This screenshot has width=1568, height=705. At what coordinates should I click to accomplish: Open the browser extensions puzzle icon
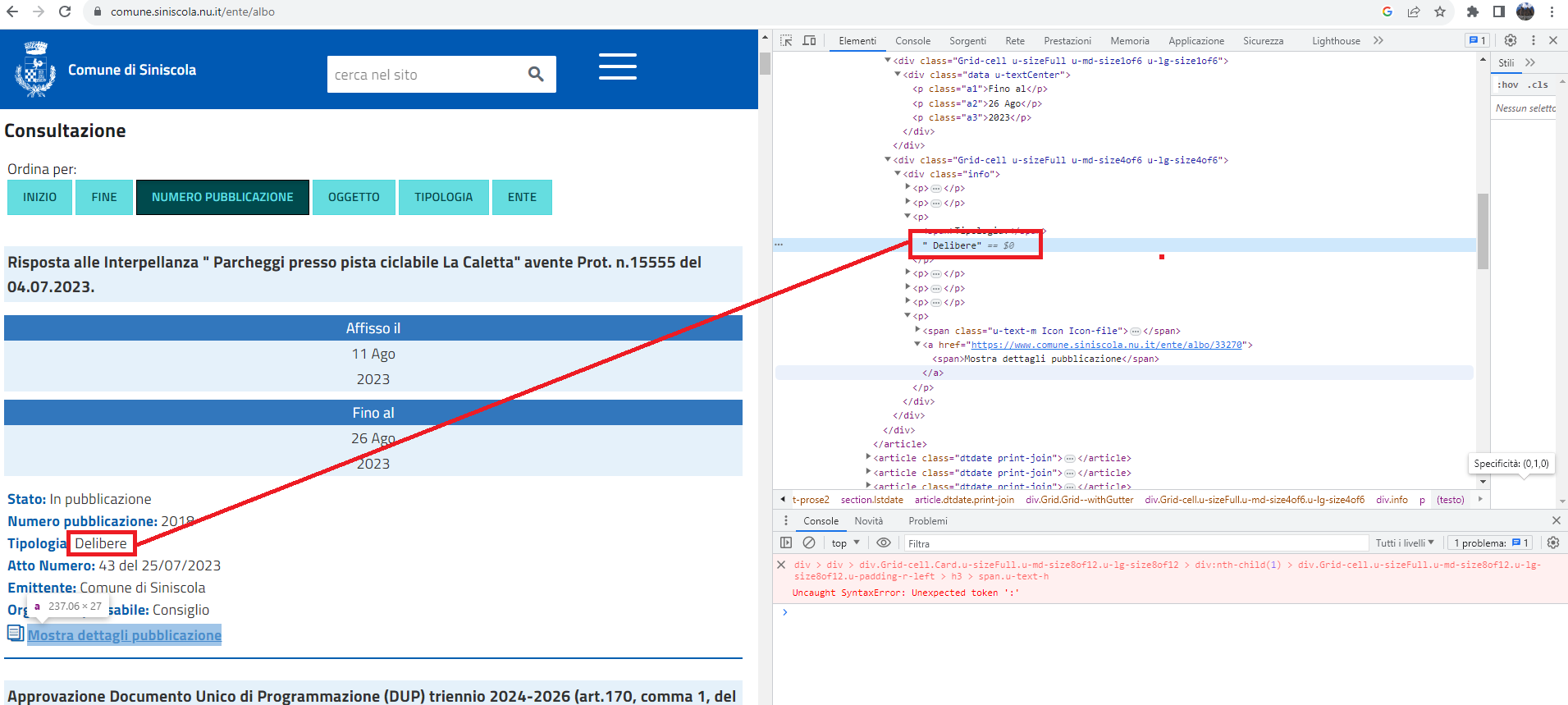pyautogui.click(x=1473, y=11)
